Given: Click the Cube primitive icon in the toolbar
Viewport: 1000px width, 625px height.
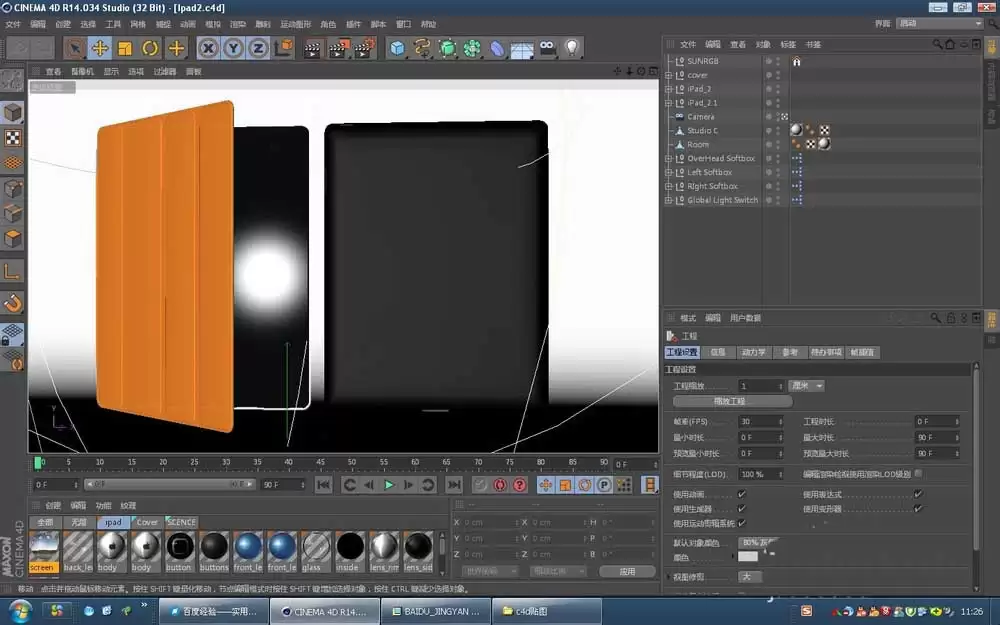Looking at the screenshot, I should tap(396, 47).
